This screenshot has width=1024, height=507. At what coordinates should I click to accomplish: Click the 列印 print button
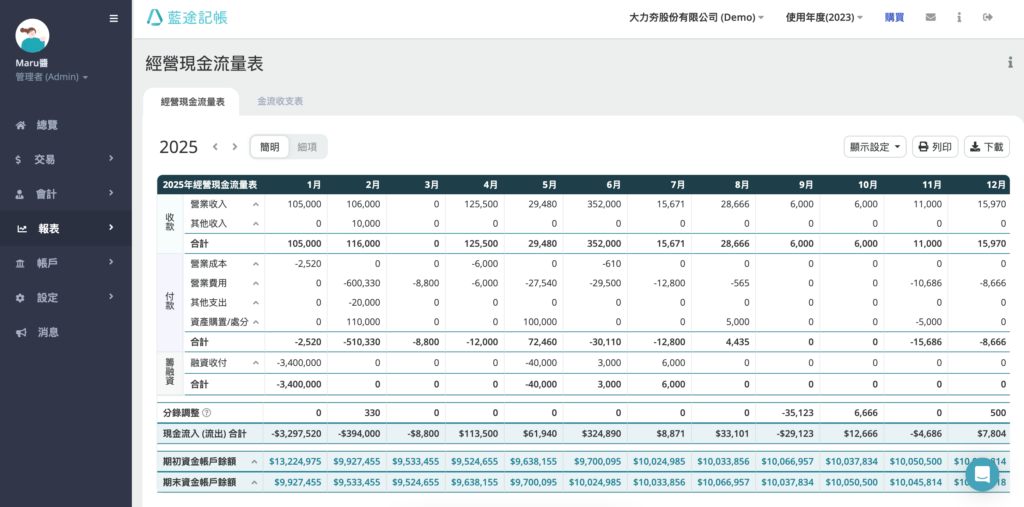pos(935,147)
